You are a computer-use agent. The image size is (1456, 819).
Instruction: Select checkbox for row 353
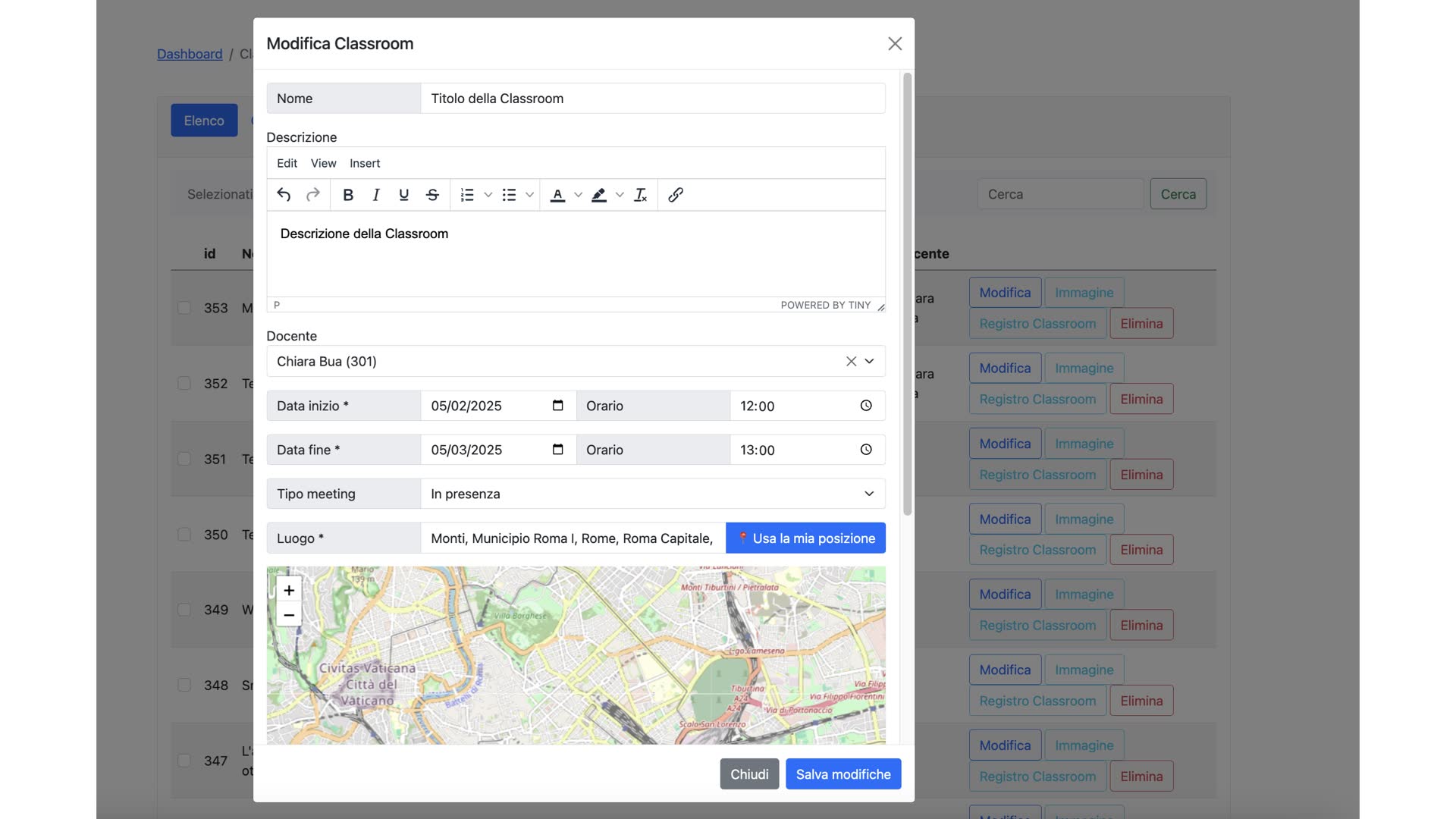coord(184,308)
